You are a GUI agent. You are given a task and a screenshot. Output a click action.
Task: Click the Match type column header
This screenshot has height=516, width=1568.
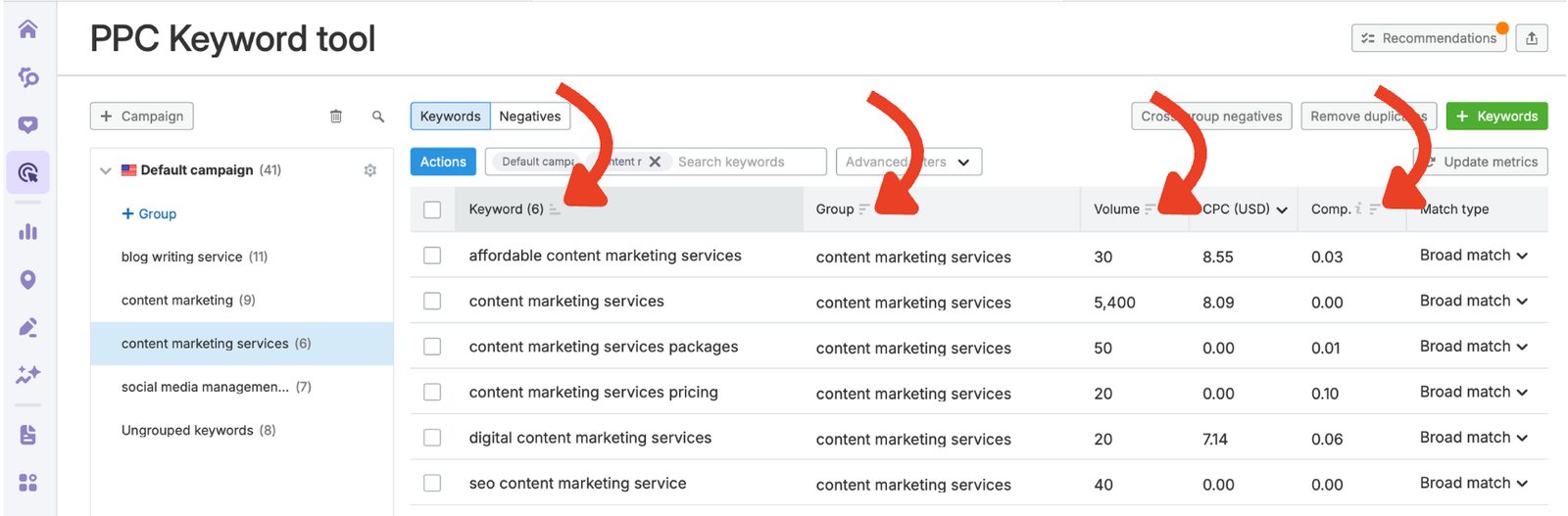(x=1454, y=210)
